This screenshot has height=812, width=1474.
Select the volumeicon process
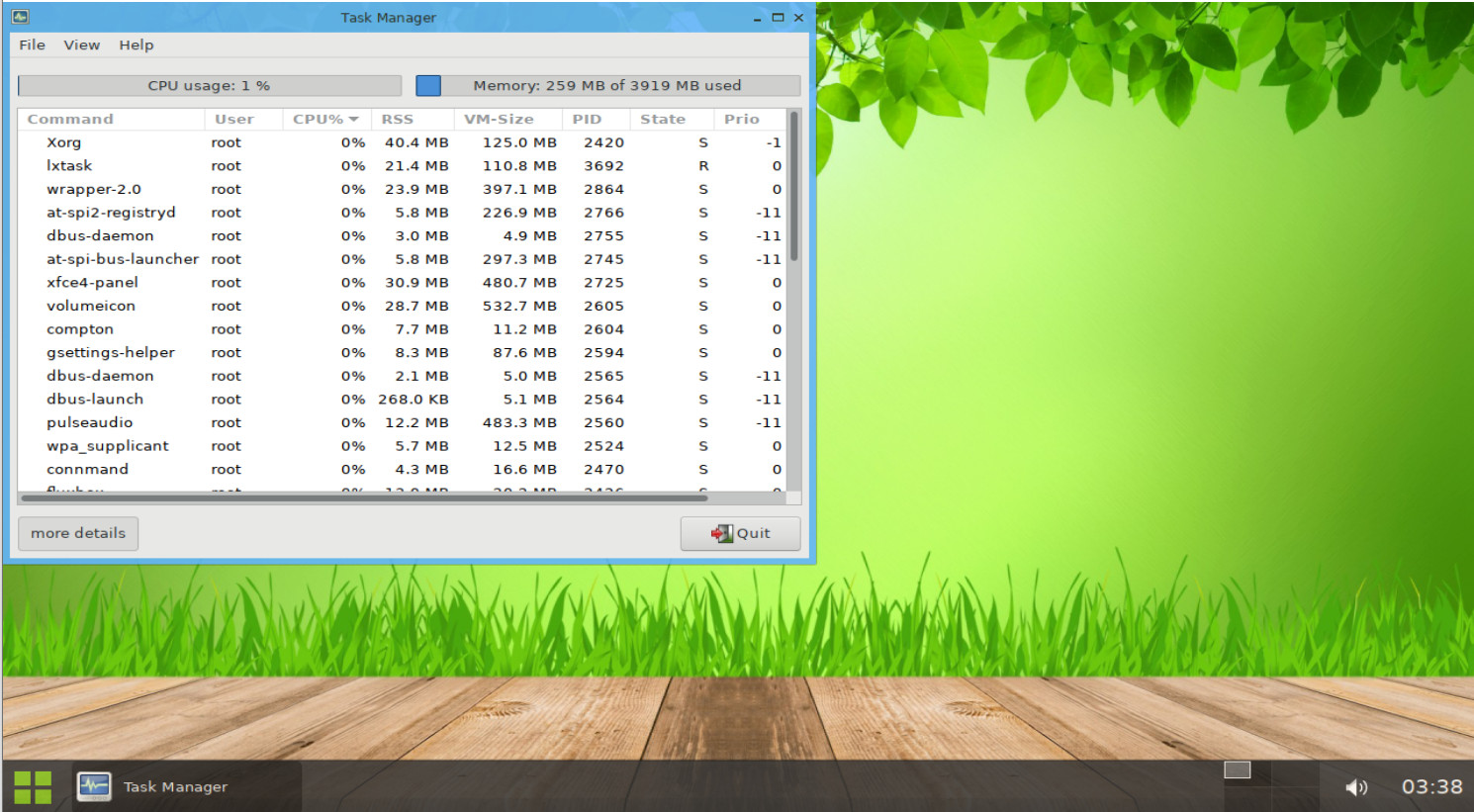pos(403,307)
